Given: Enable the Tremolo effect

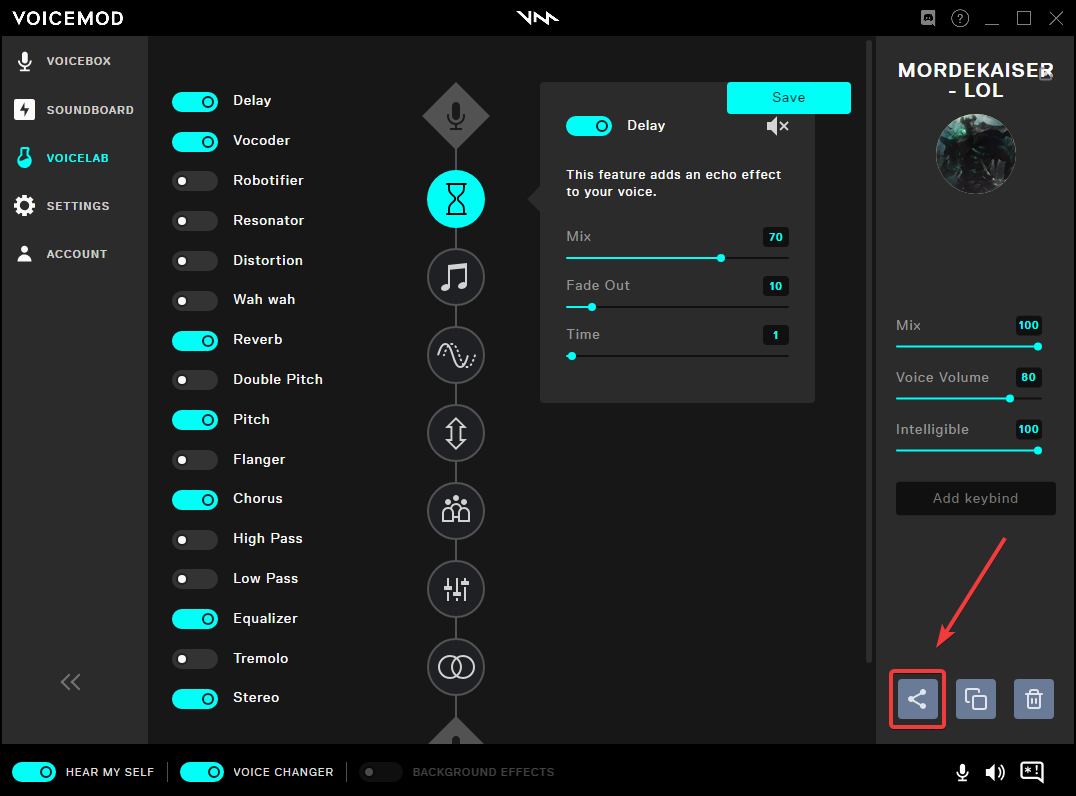Looking at the screenshot, I should (195, 659).
